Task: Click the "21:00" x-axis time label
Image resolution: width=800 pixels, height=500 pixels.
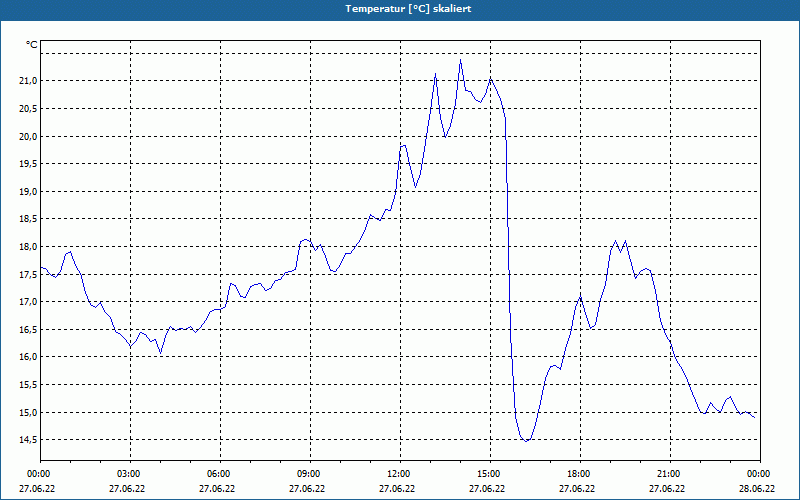Action: point(670,474)
